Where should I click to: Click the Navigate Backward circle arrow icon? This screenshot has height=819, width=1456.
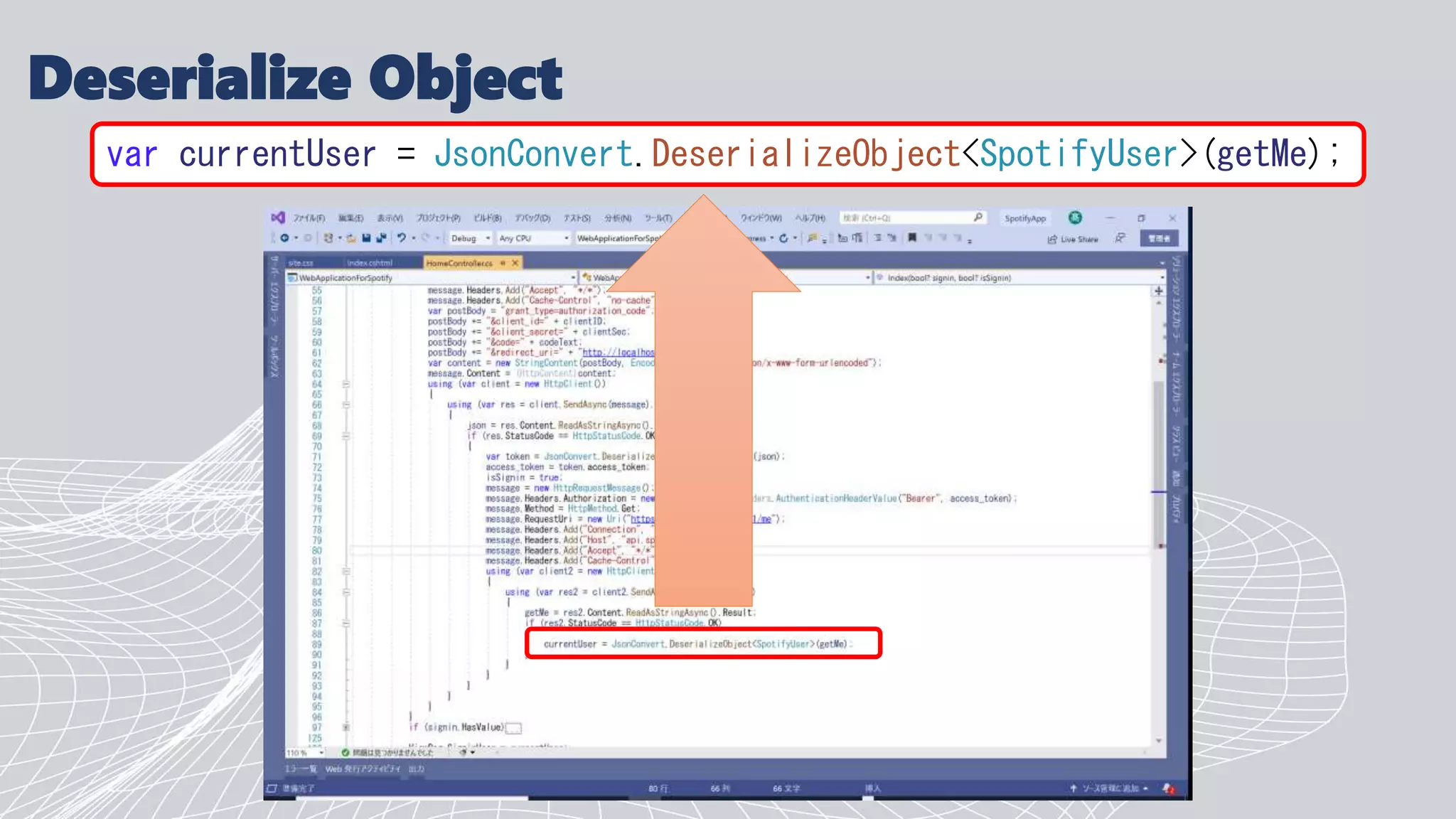tap(284, 238)
